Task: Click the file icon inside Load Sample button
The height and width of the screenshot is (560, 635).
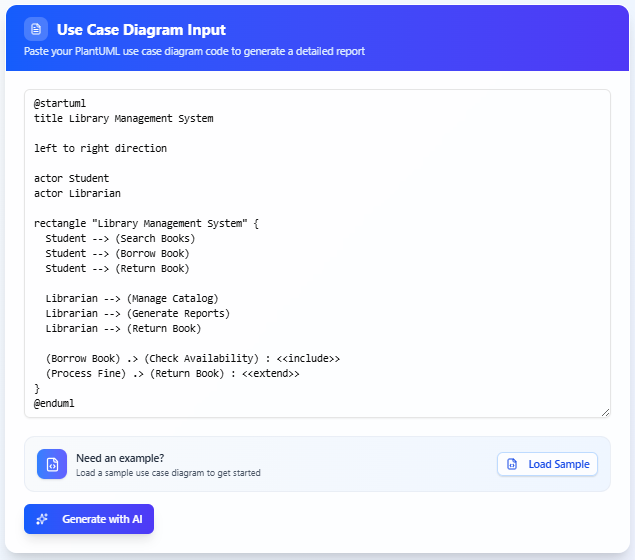Action: point(512,464)
